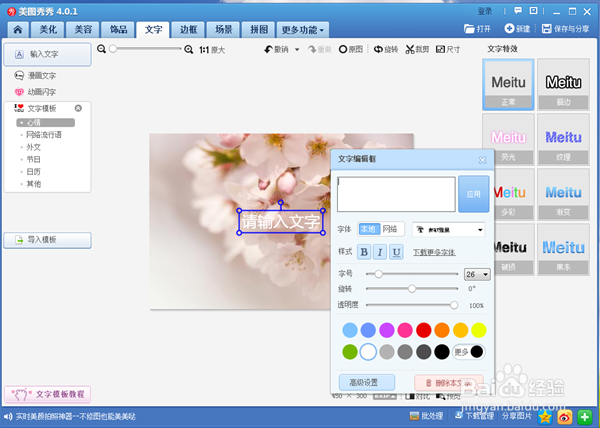The width and height of the screenshot is (600, 428).
Task: Switch to the 边框 tab
Action: (189, 30)
